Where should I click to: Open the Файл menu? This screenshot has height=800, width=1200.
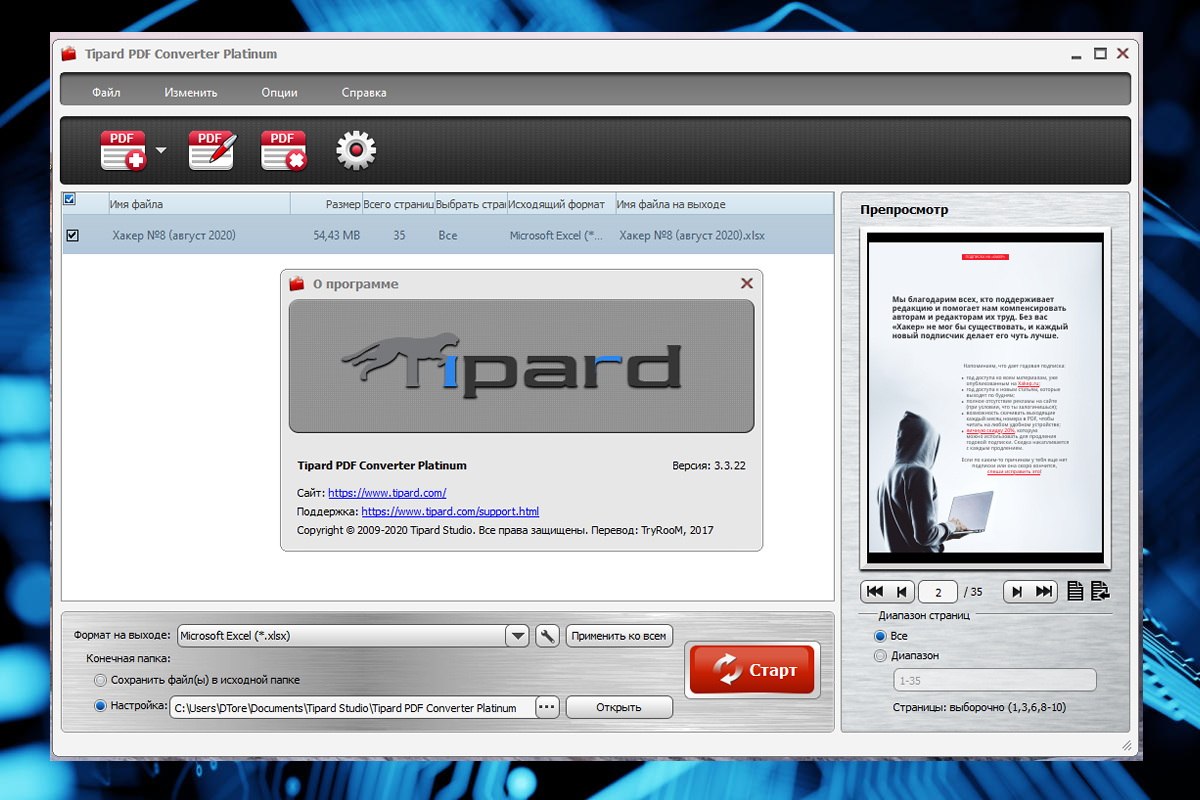tap(106, 92)
